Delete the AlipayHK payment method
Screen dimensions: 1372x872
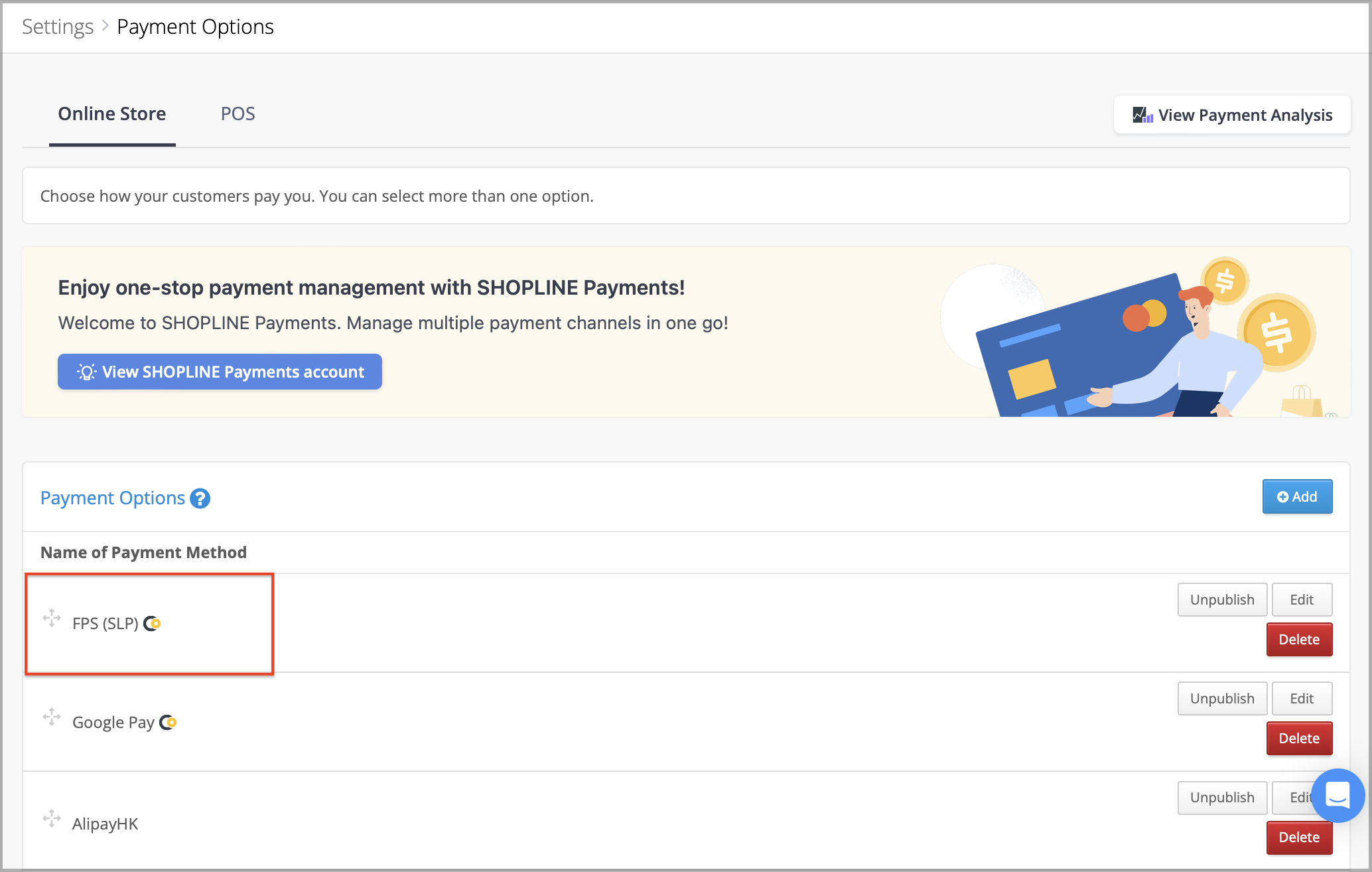tap(1299, 837)
